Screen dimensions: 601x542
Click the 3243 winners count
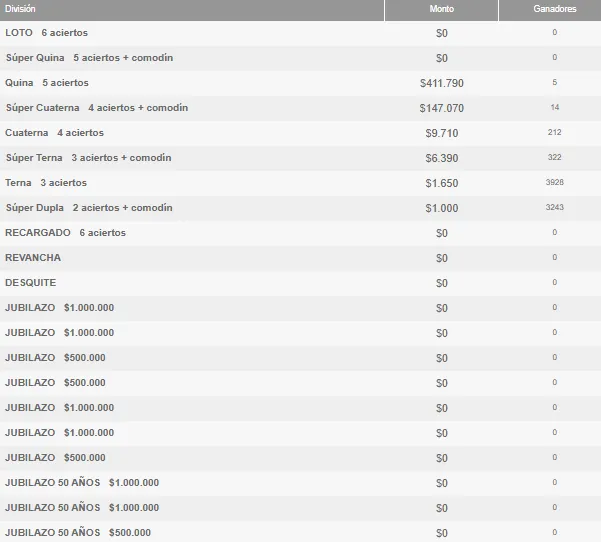click(554, 208)
